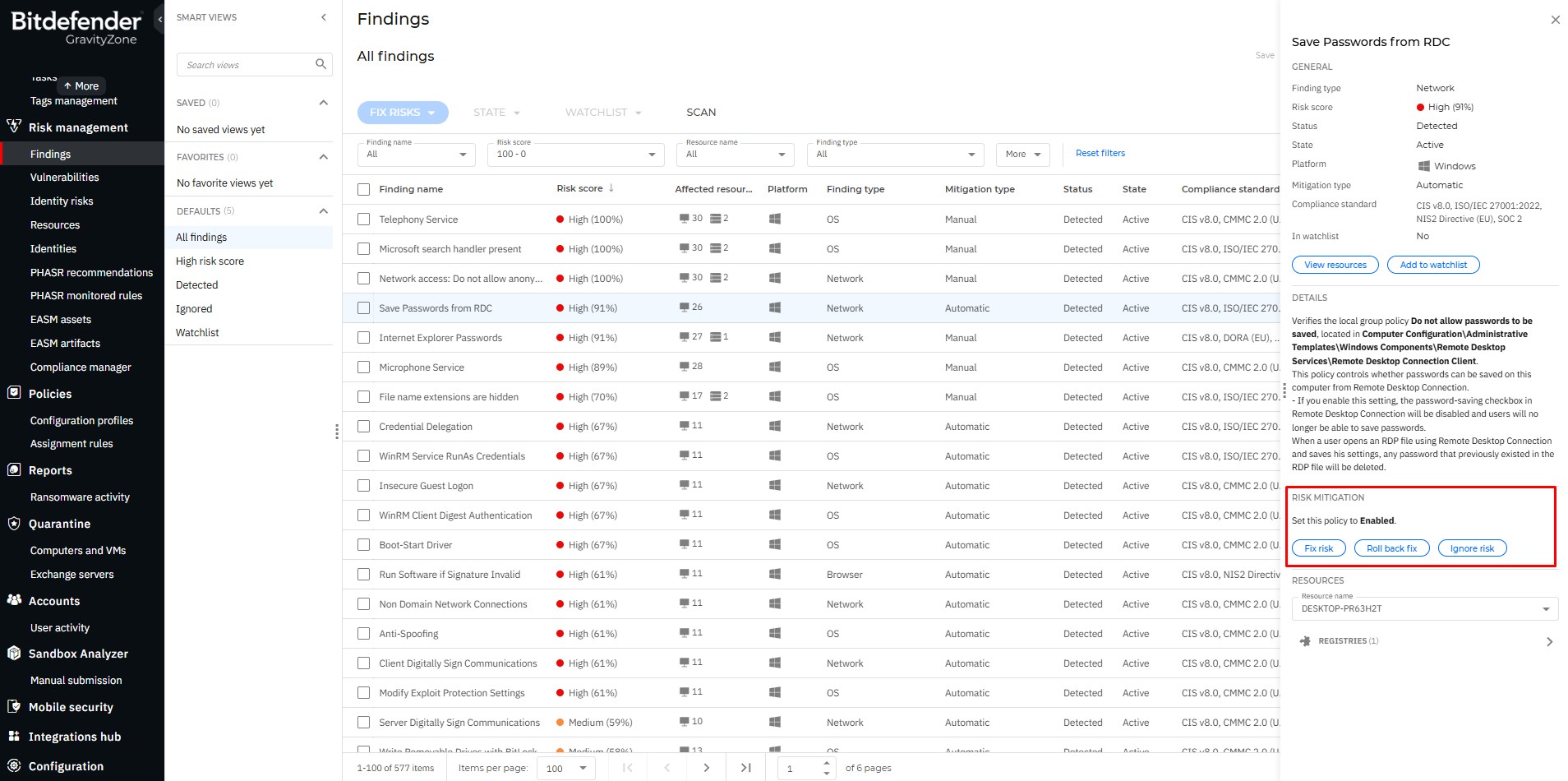Screen dimensions: 1568x781
Task: Open Vulnerabilities in the sidebar
Action: pos(64,178)
